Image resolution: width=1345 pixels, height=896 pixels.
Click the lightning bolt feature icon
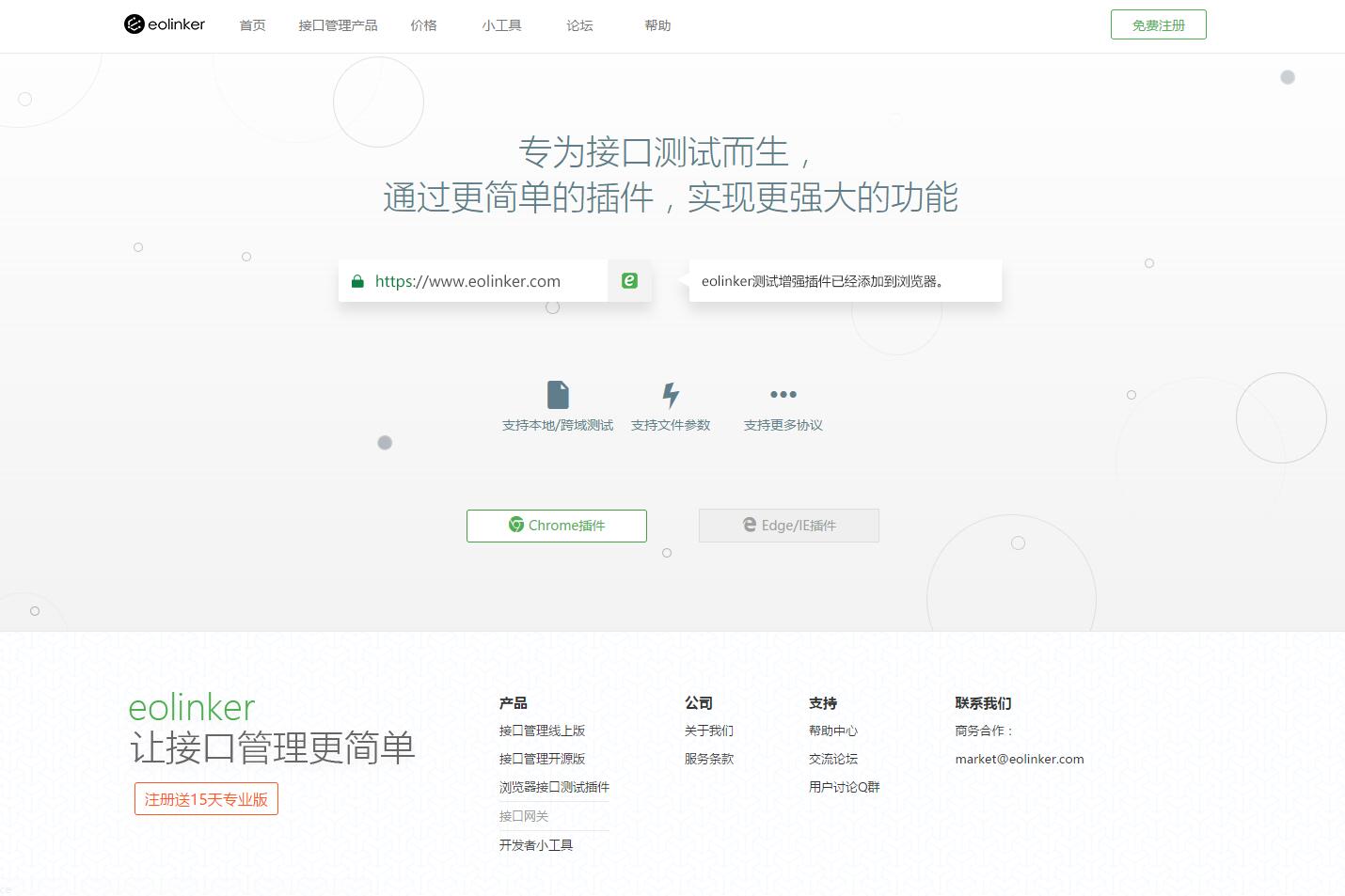coord(671,395)
